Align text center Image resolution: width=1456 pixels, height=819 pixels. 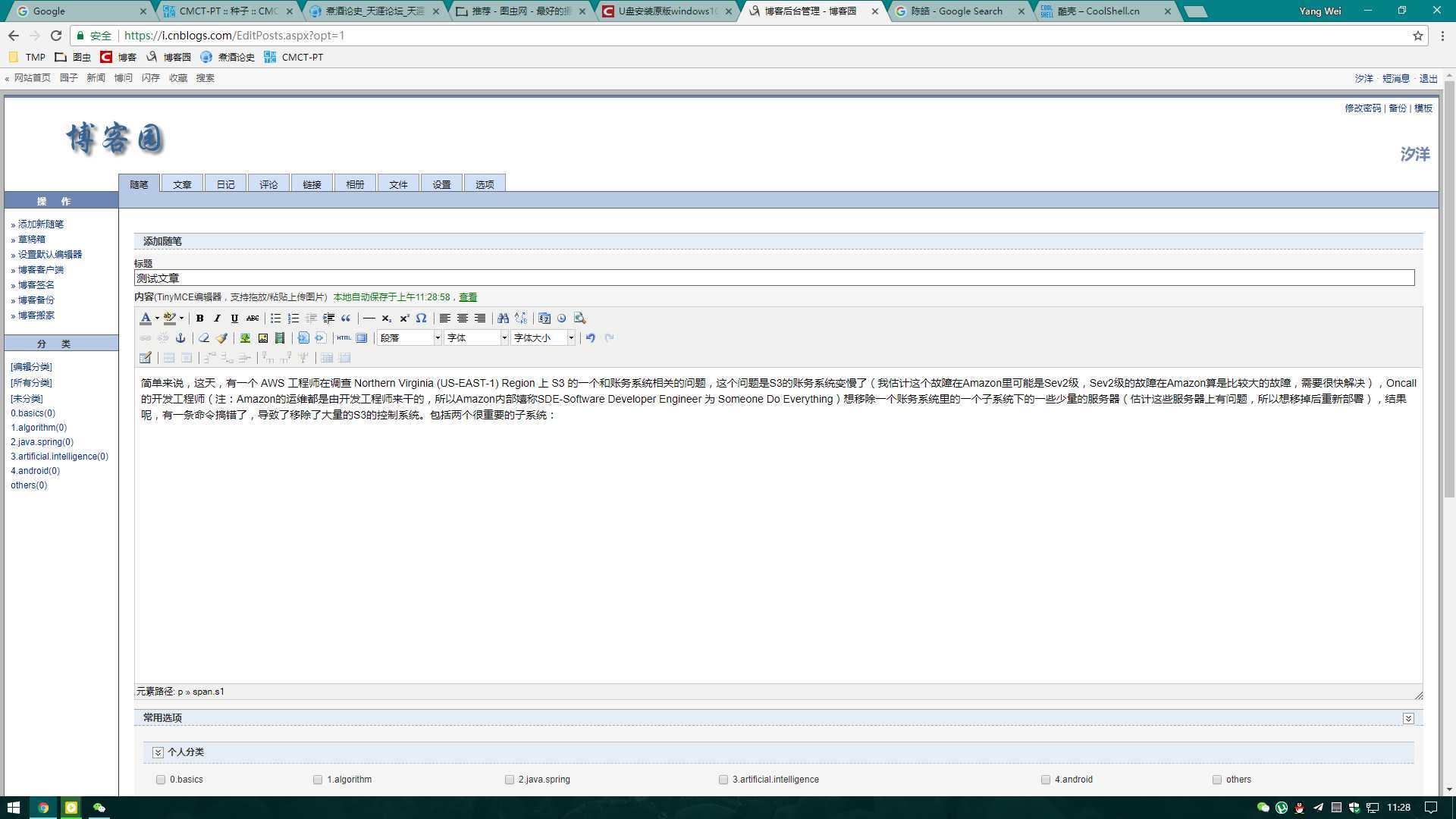(462, 318)
